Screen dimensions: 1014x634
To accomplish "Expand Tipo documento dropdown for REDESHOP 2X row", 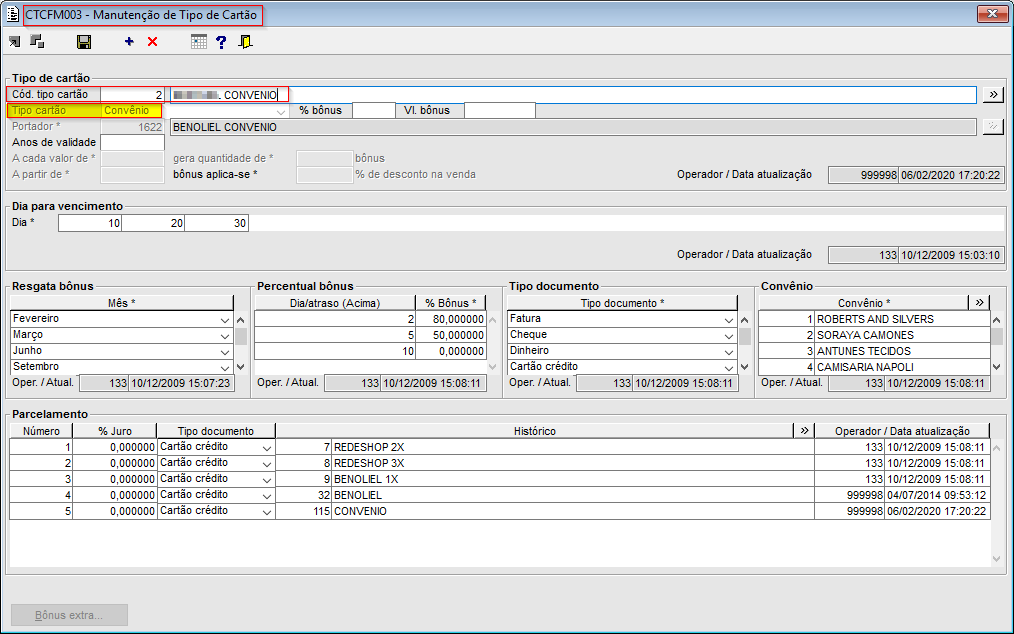I will click(x=266, y=448).
